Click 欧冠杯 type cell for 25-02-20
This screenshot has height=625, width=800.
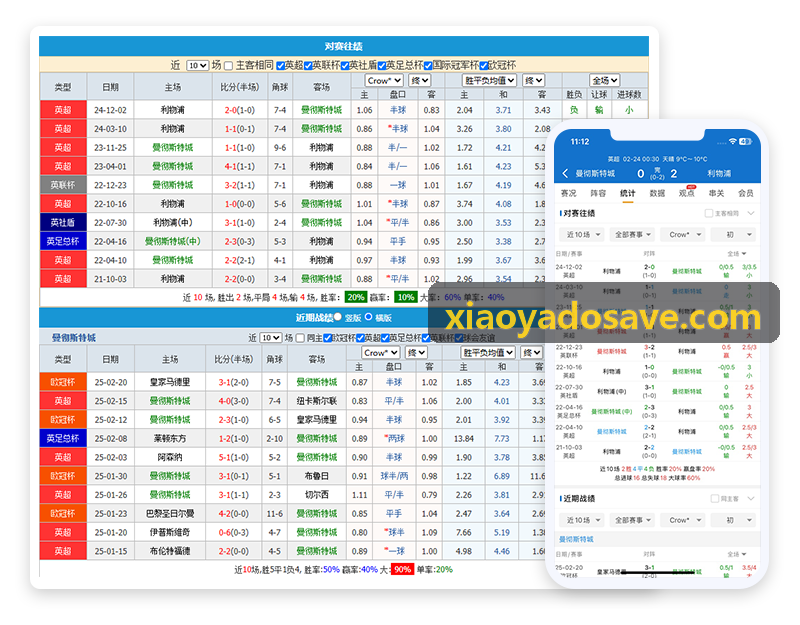click(x=63, y=382)
